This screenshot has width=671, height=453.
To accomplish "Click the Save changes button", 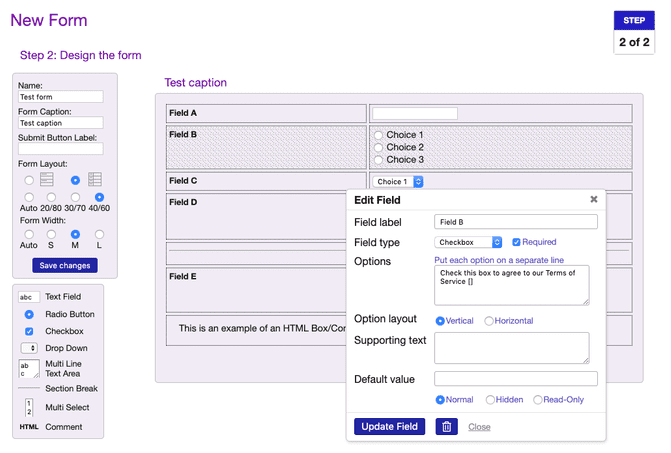I will click(x=65, y=265).
